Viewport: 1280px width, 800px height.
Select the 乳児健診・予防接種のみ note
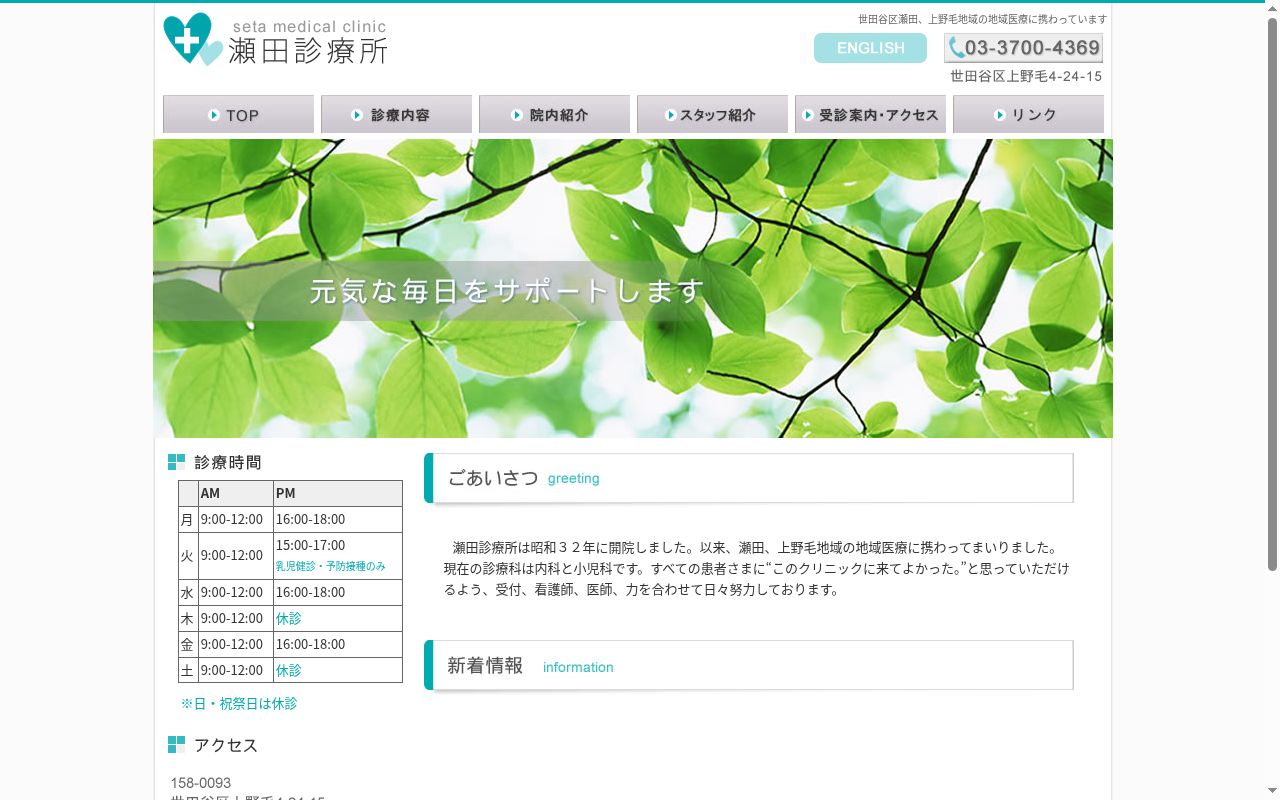[330, 566]
